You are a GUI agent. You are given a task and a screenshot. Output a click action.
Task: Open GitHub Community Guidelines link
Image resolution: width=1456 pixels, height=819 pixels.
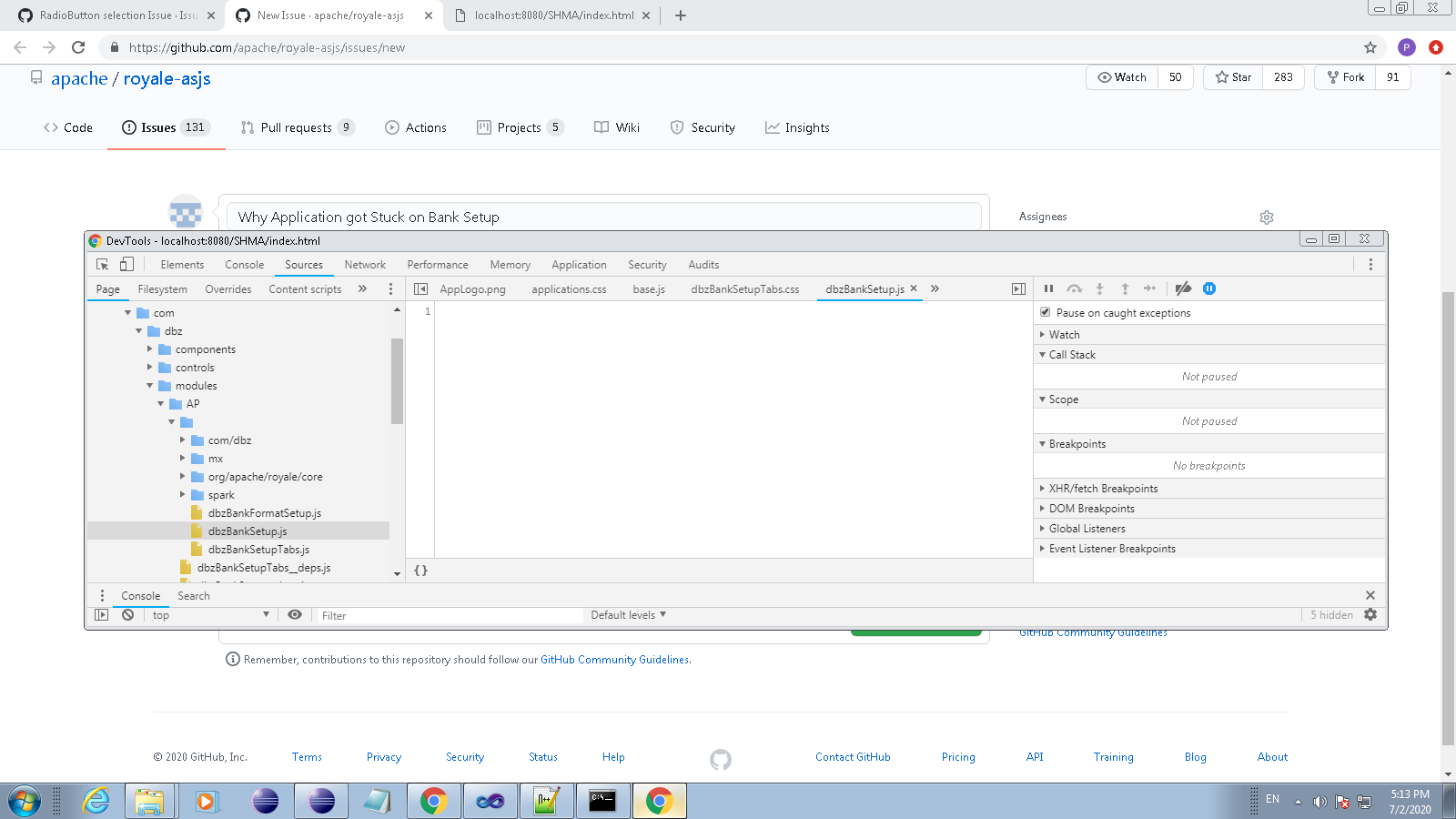(614, 660)
